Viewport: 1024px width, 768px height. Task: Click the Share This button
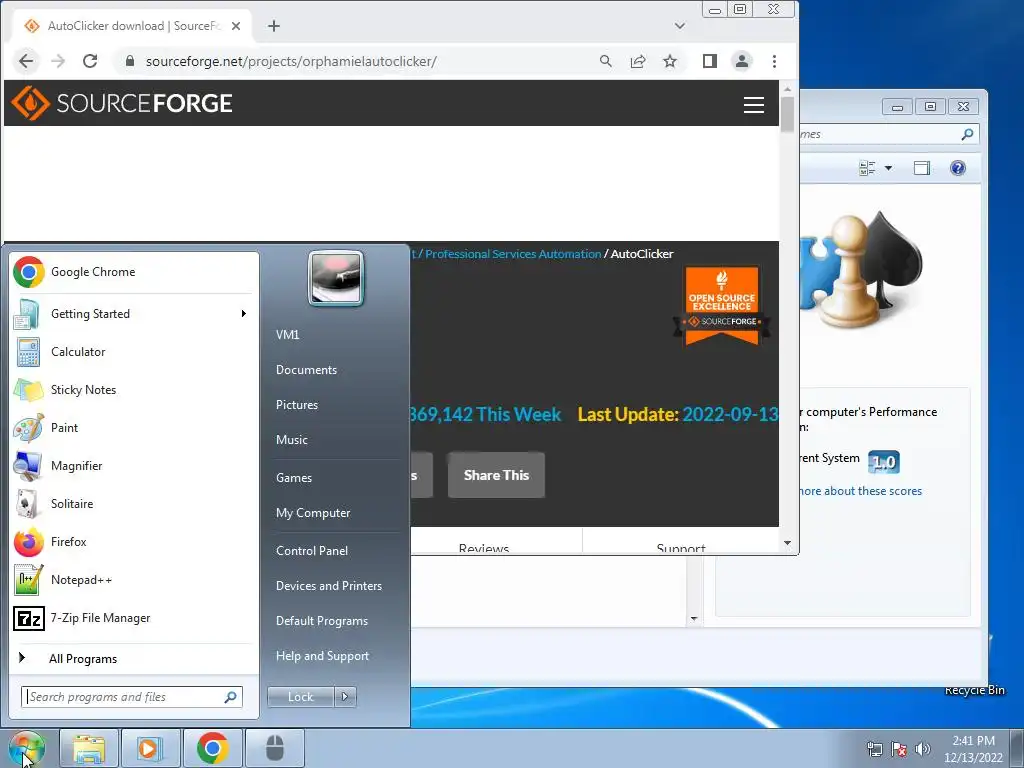click(x=496, y=475)
